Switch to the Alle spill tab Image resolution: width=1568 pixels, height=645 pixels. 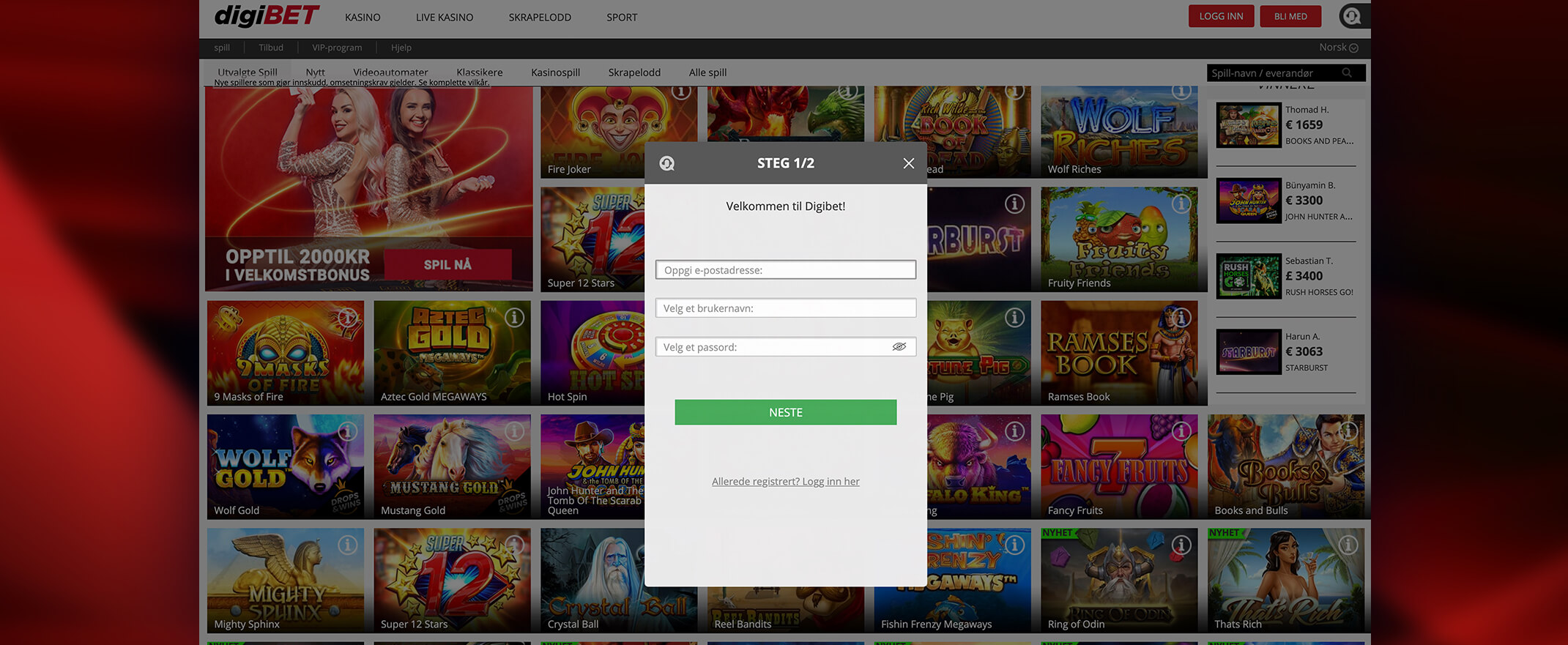(707, 72)
